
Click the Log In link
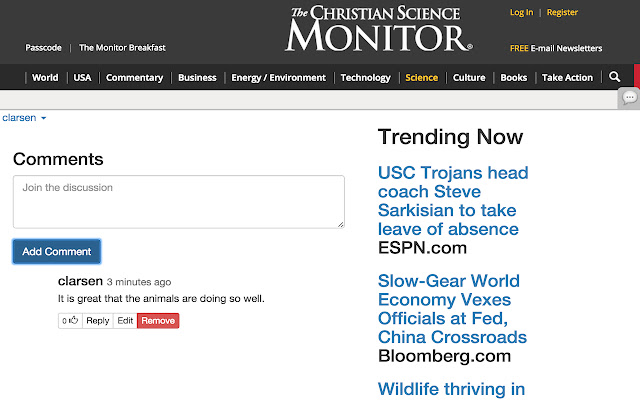coord(521,12)
